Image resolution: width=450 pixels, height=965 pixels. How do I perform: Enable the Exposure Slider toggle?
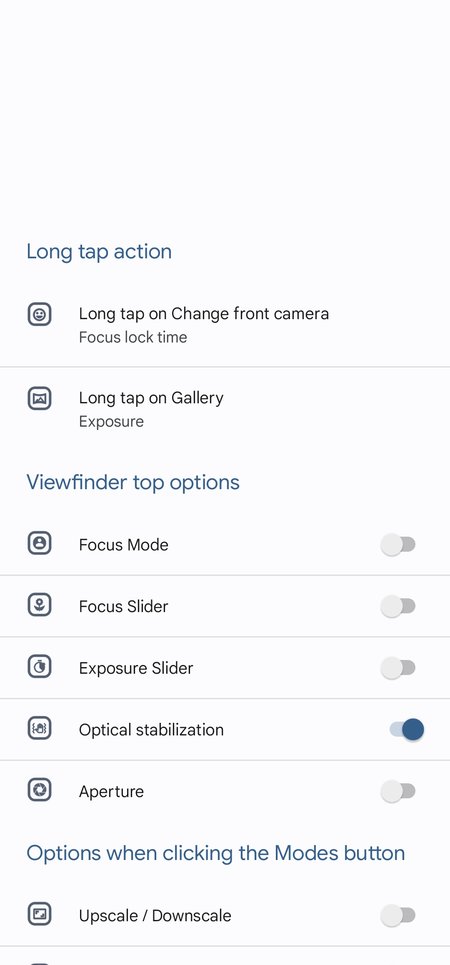click(398, 668)
